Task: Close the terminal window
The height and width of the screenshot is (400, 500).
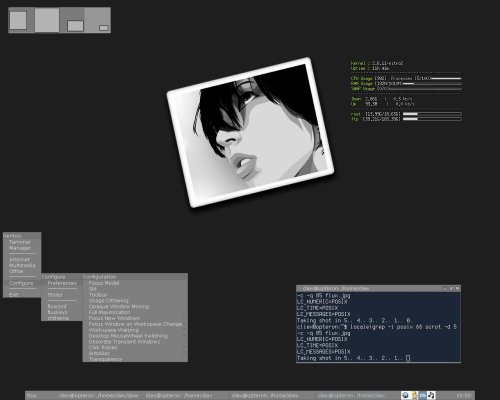Action: pyautogui.click(x=458, y=288)
